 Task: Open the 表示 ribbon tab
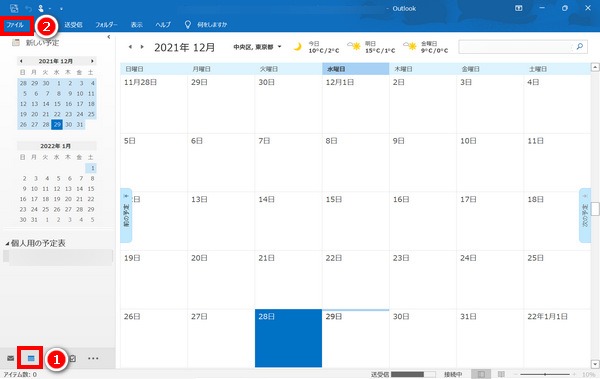[137, 25]
